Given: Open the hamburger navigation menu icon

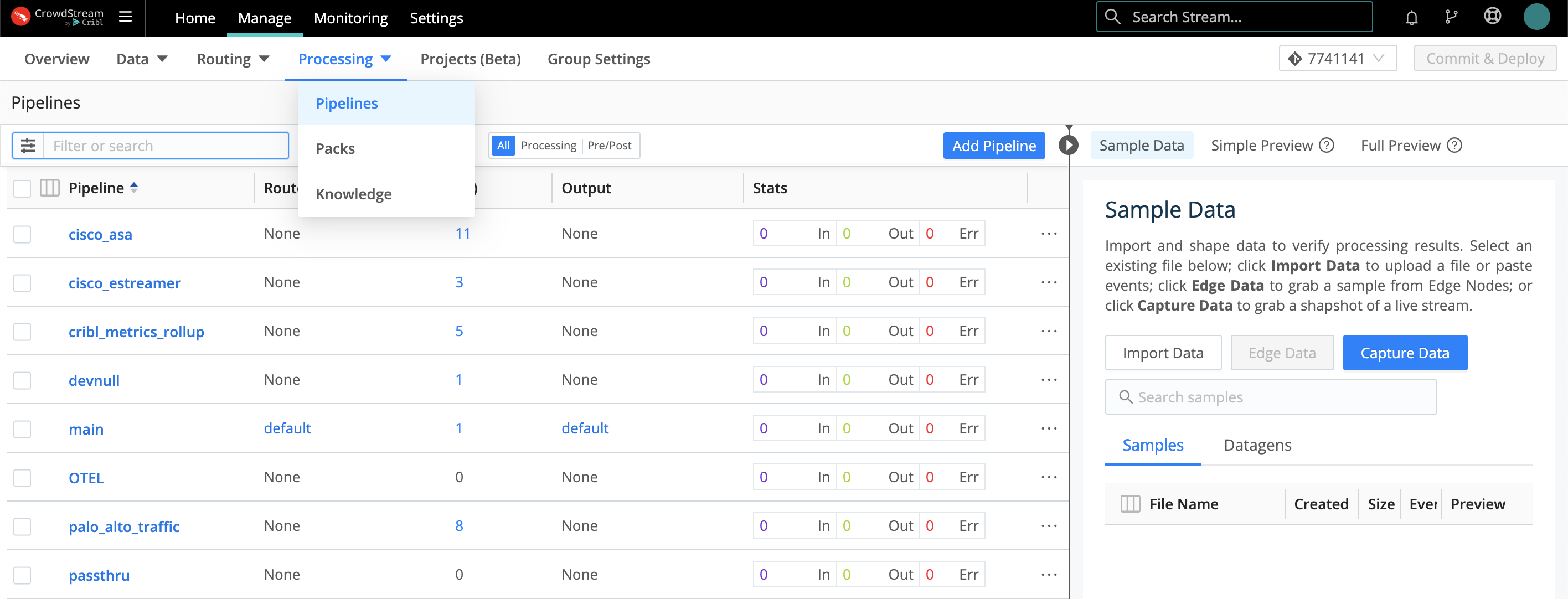Looking at the screenshot, I should coord(125,17).
